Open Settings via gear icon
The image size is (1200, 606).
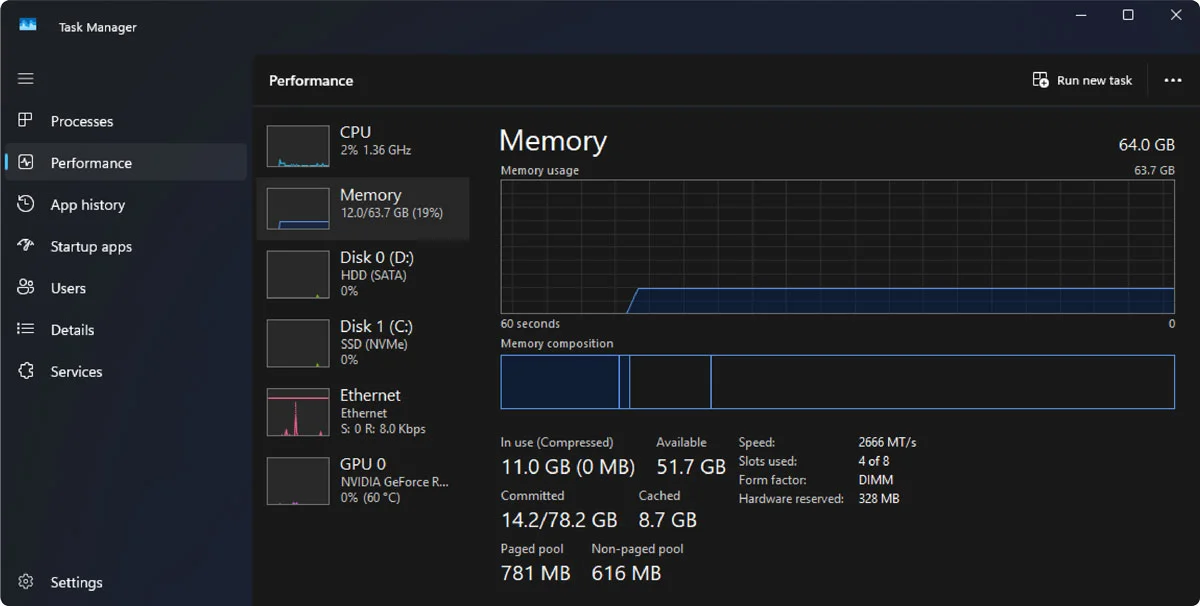click(x=26, y=582)
